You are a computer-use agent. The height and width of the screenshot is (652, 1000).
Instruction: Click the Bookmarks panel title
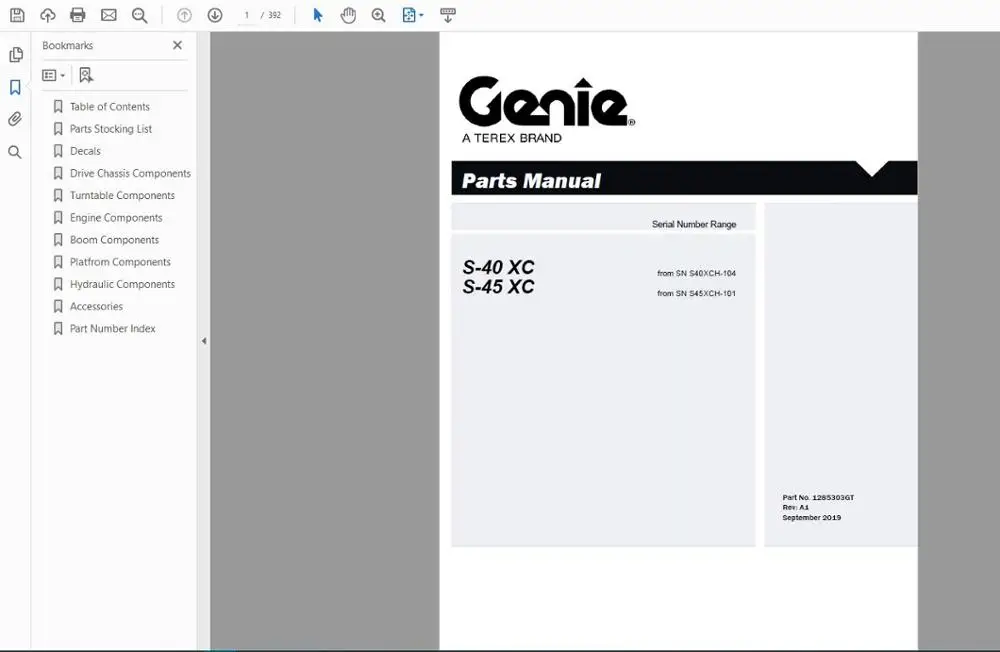(x=68, y=45)
